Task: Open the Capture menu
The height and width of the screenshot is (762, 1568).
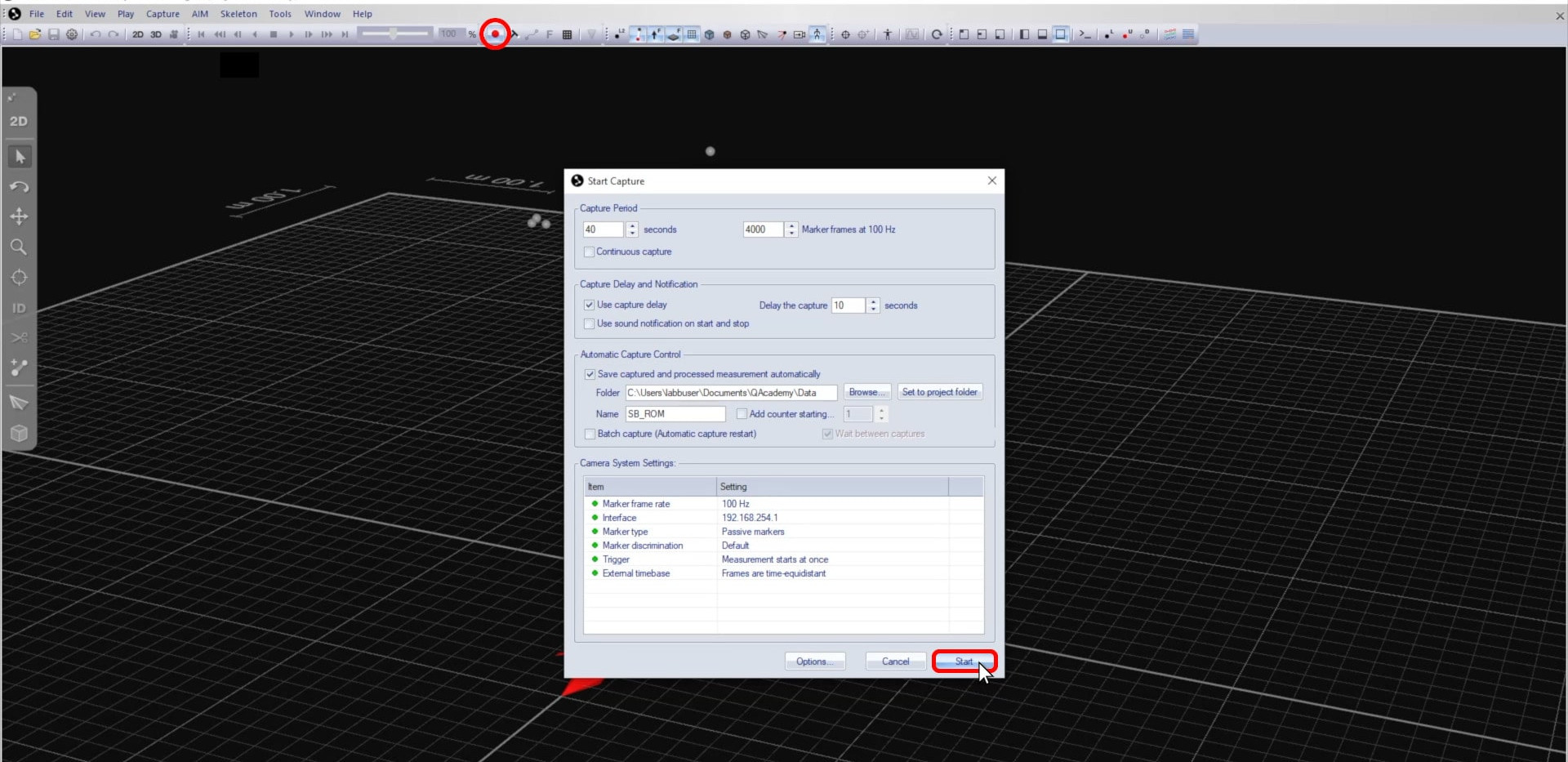Action: coord(163,14)
